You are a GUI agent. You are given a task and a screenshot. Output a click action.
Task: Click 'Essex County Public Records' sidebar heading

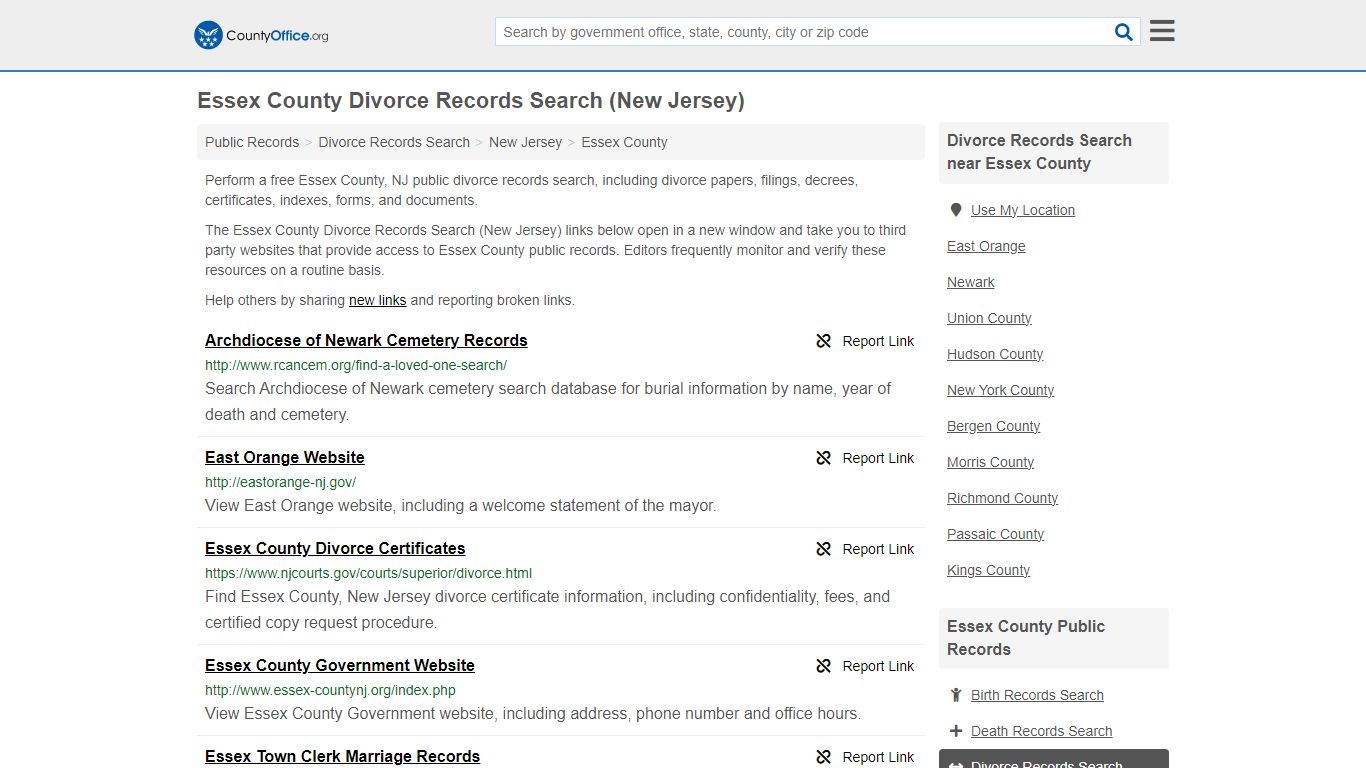click(x=1026, y=638)
